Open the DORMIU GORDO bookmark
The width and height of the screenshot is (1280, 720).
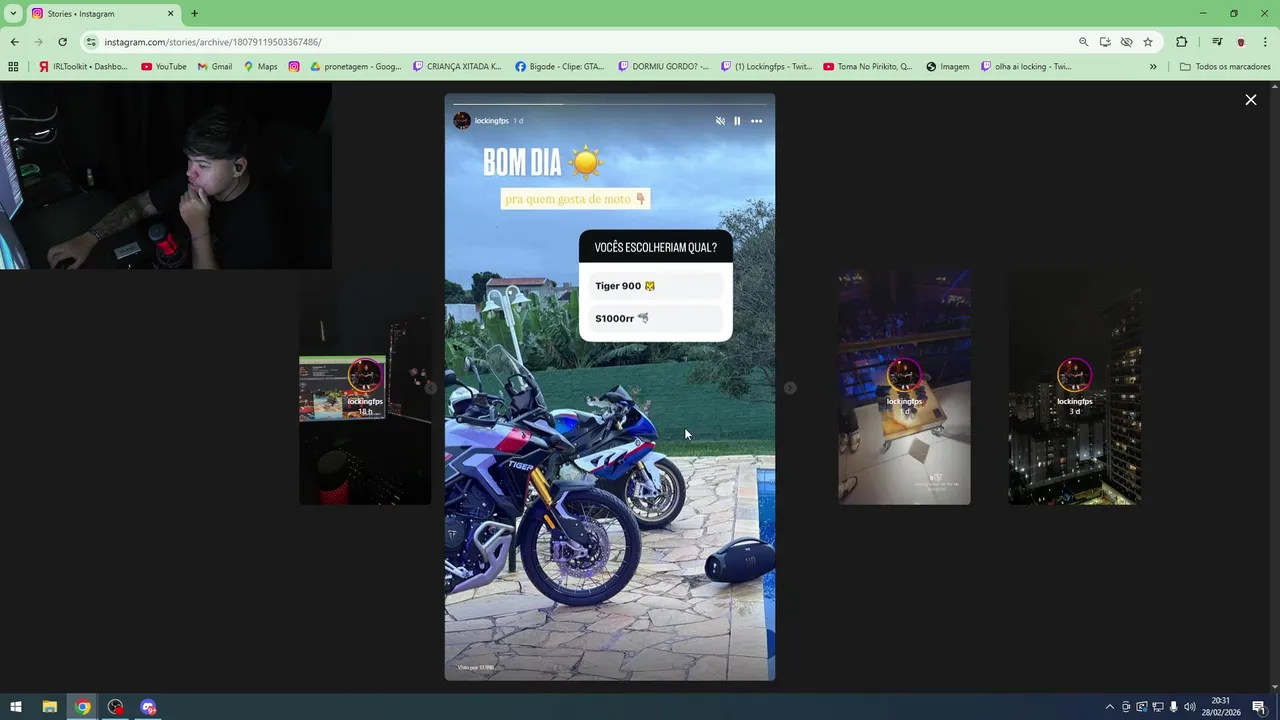click(x=663, y=67)
